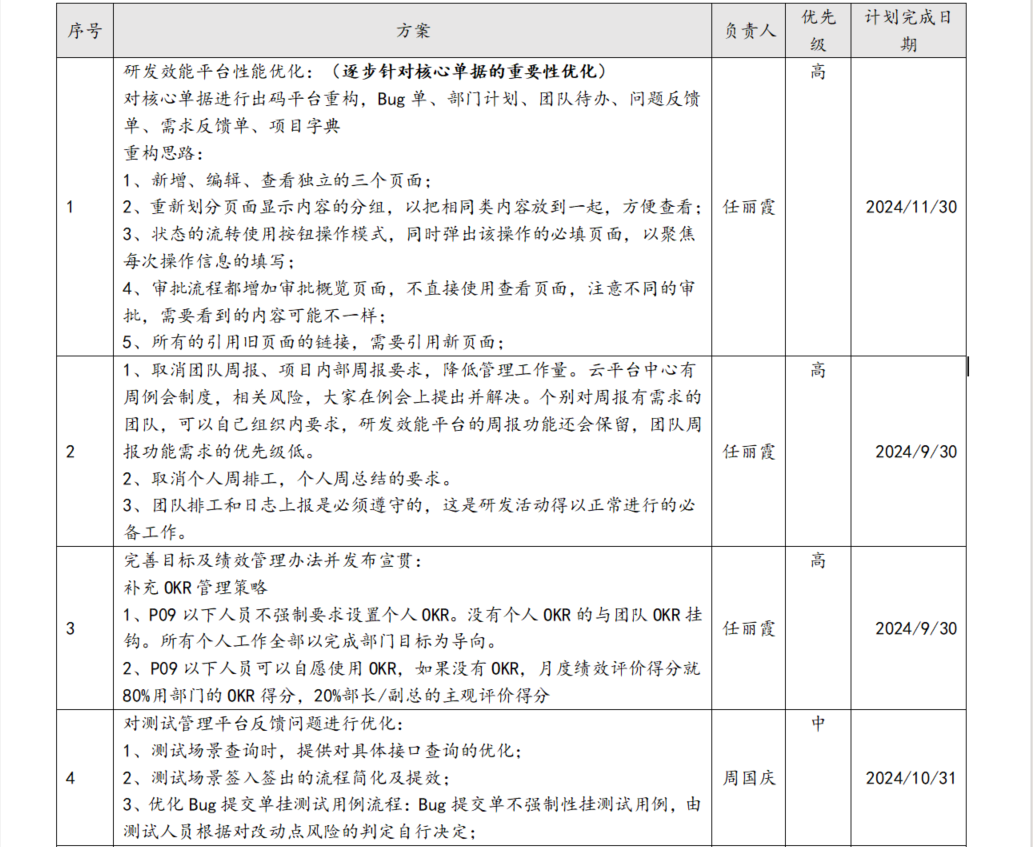Click the 方案 column header cell

click(x=412, y=30)
